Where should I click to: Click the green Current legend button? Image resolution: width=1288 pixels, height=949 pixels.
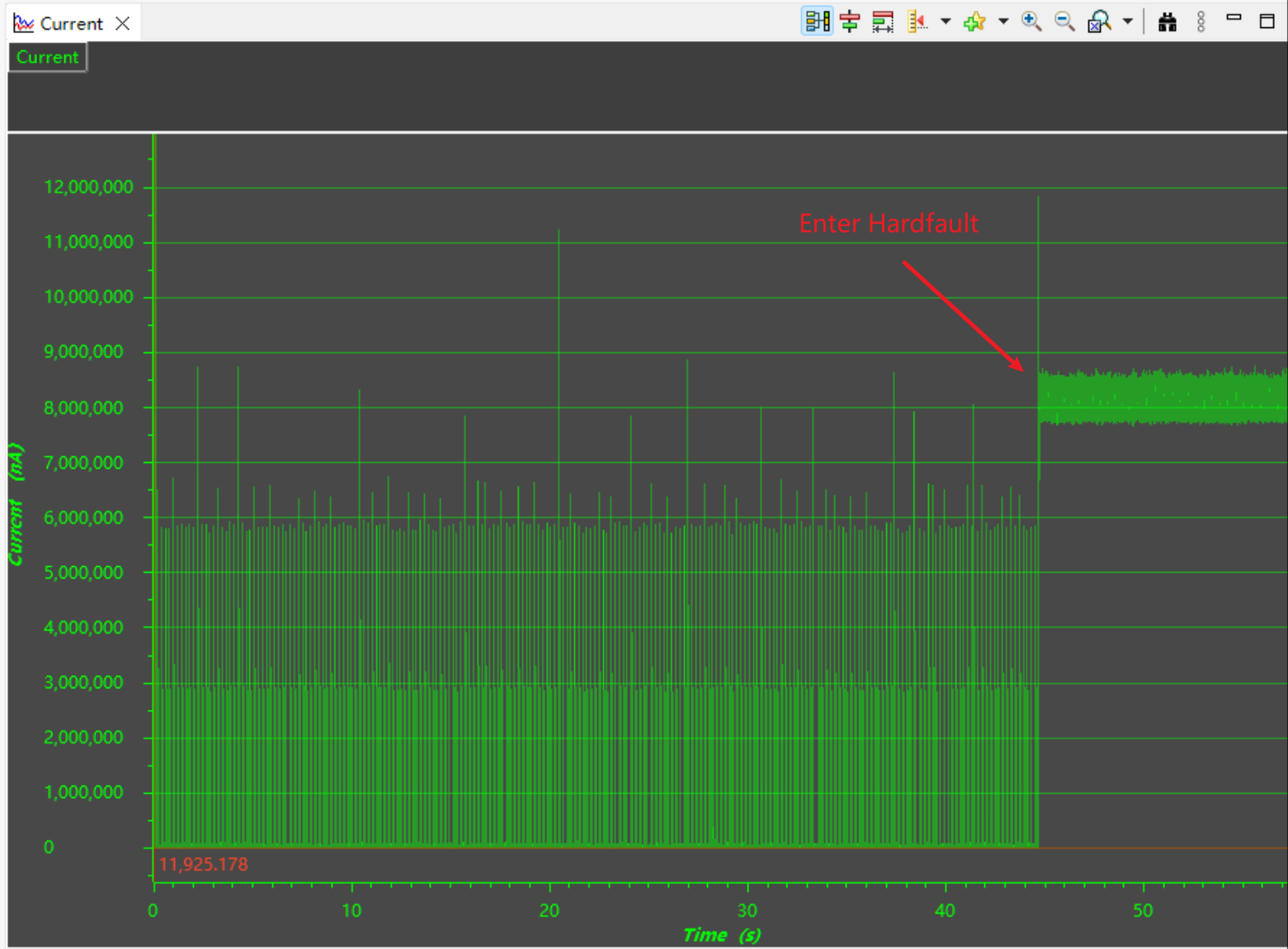pos(47,58)
